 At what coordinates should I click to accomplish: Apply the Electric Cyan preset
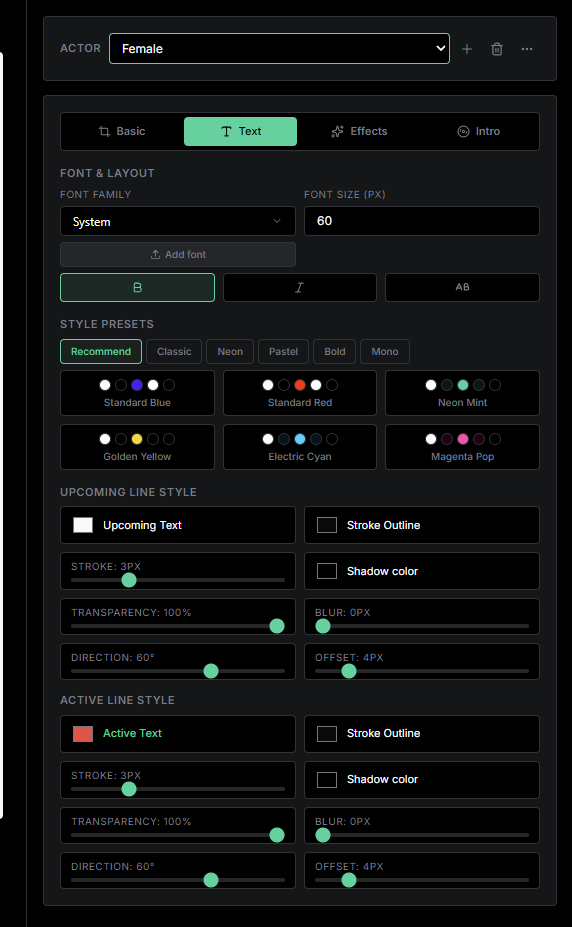pyautogui.click(x=300, y=447)
